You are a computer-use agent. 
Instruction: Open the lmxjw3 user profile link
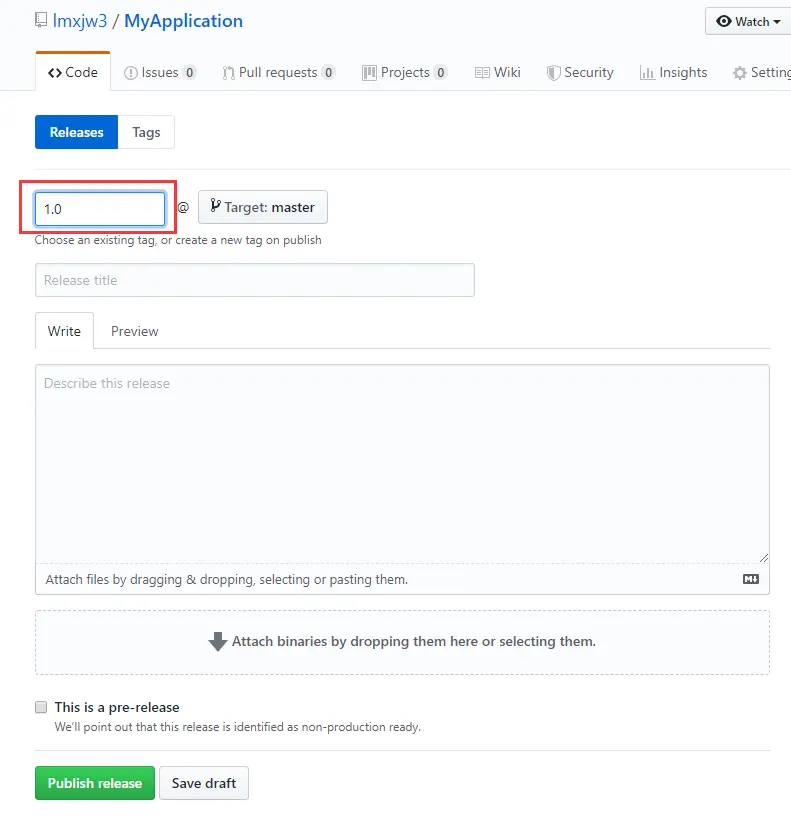pos(79,21)
